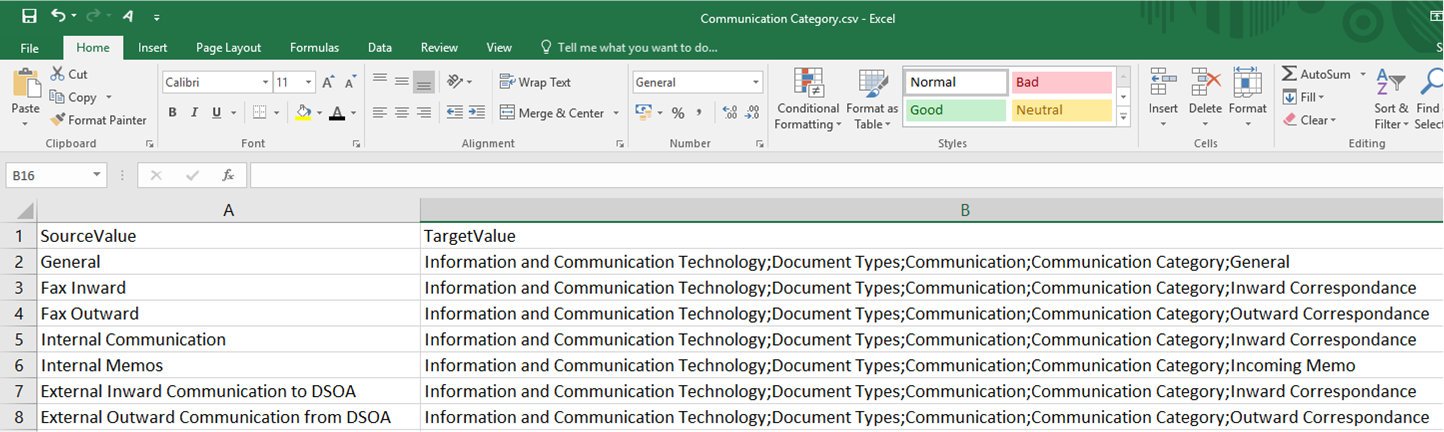Apply the Good cell style

[x=957, y=110]
